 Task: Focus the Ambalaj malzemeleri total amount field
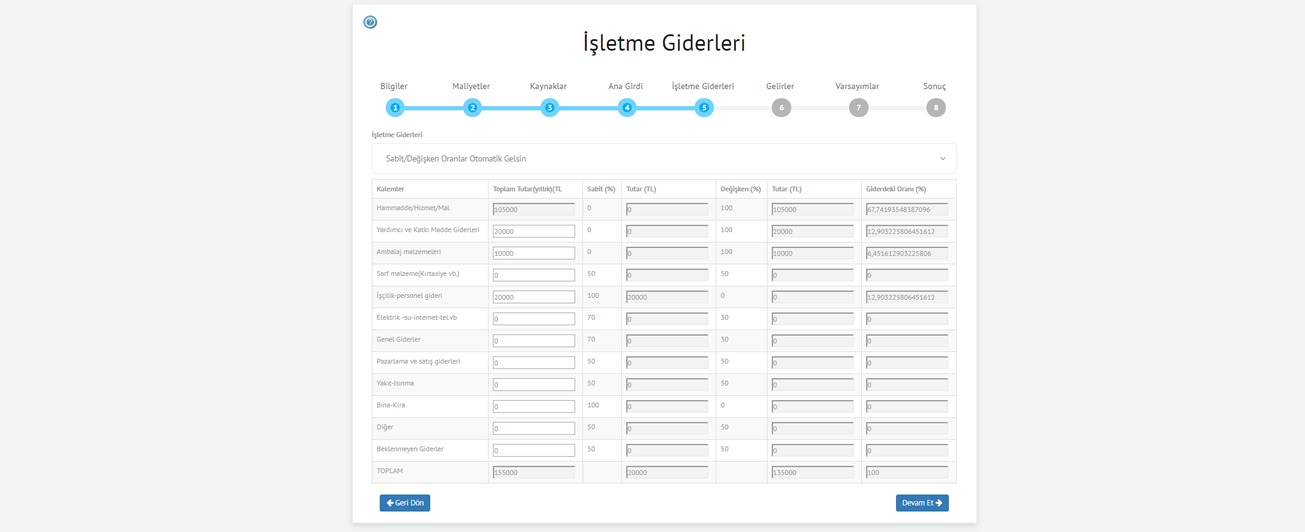pos(534,253)
